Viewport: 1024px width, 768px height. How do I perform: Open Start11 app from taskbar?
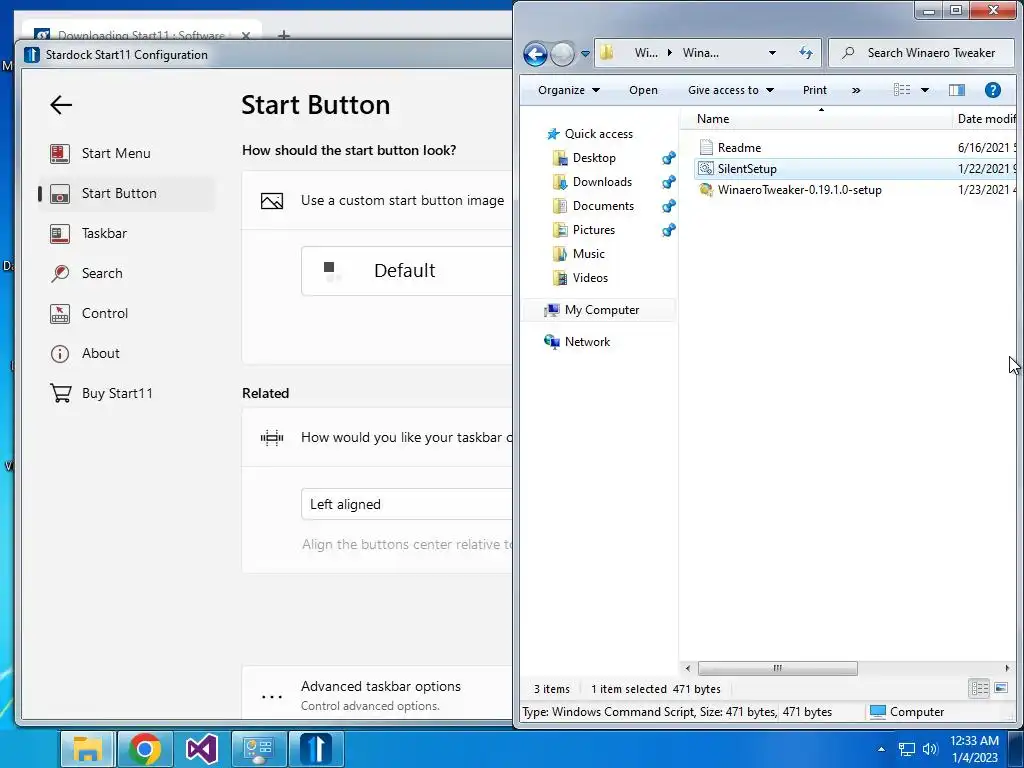[316, 749]
